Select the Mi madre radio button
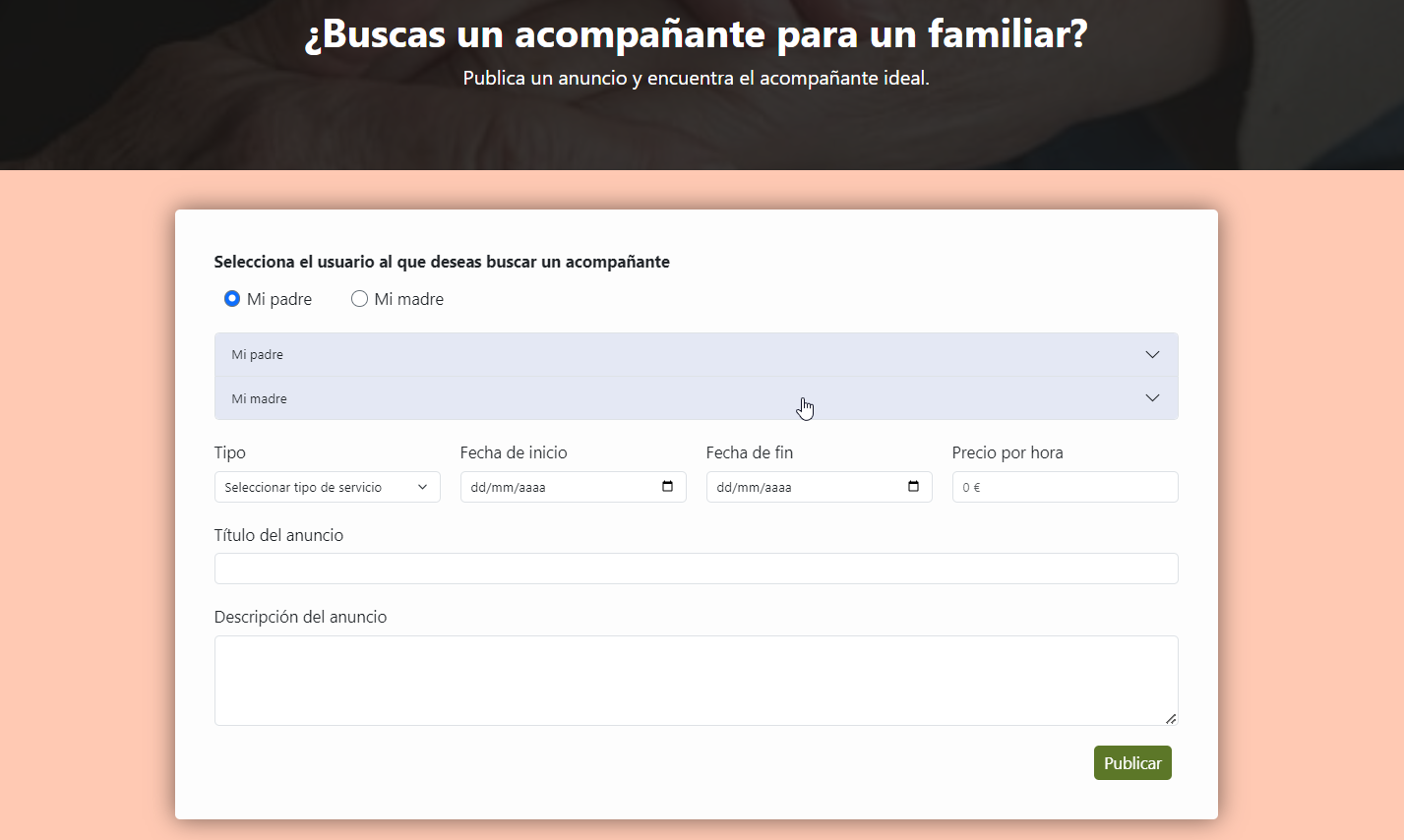The width and height of the screenshot is (1404, 840). point(359,299)
